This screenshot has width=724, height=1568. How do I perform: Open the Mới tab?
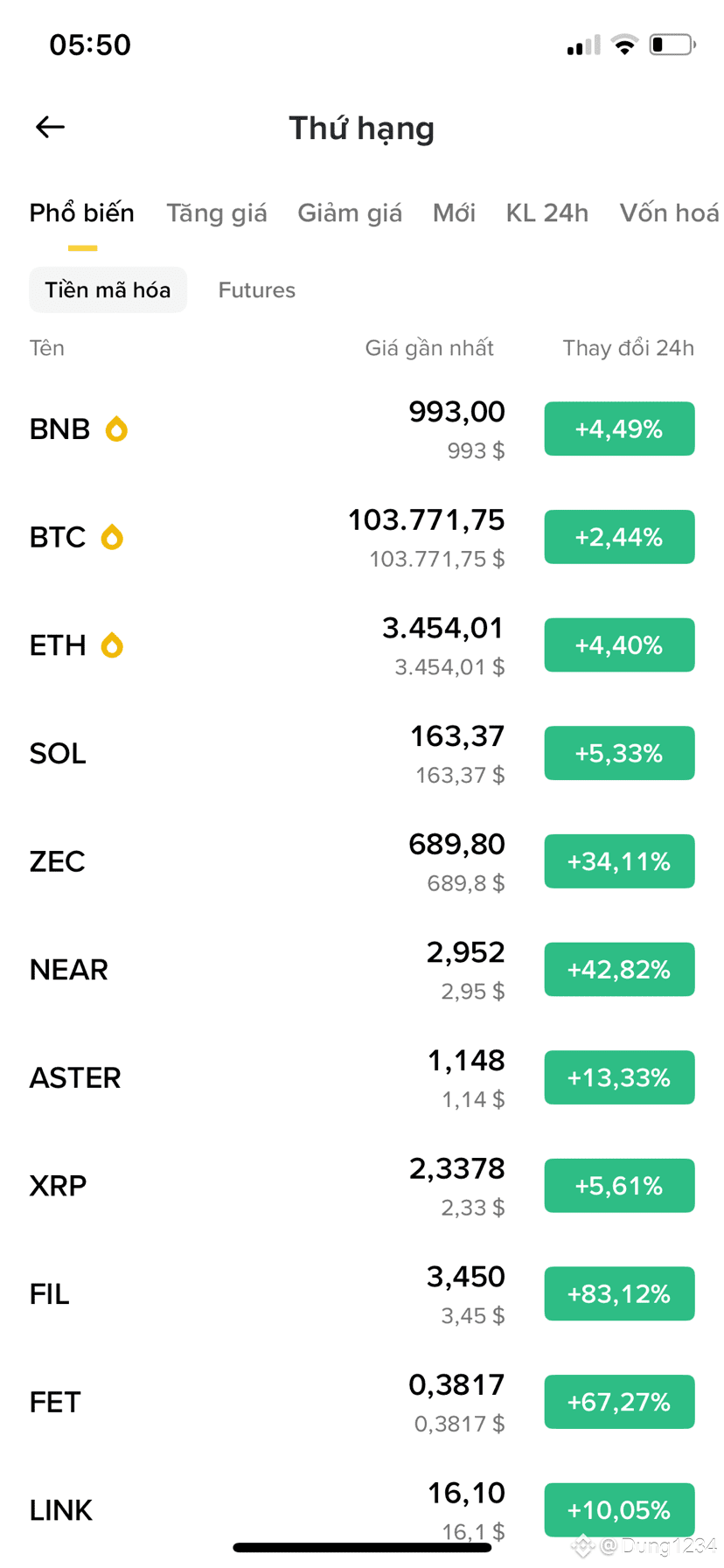coord(454,213)
